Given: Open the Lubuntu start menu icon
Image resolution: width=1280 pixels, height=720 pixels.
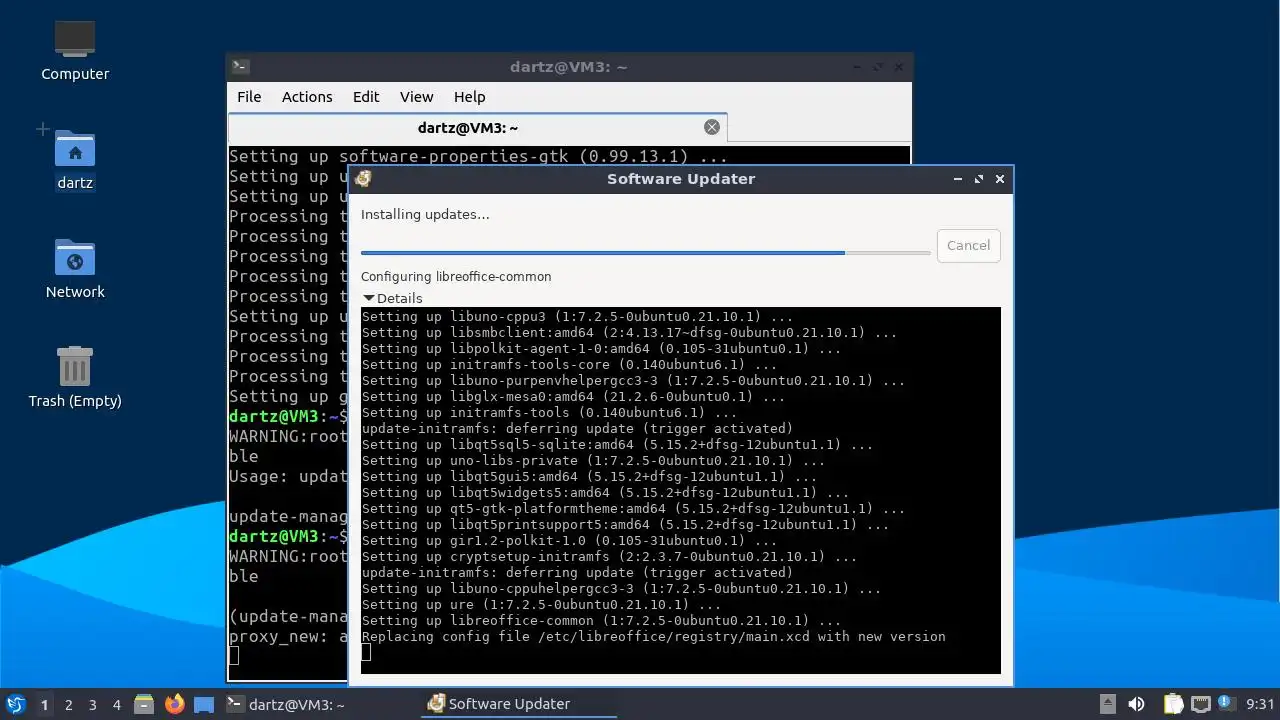Looking at the screenshot, I should click(15, 704).
